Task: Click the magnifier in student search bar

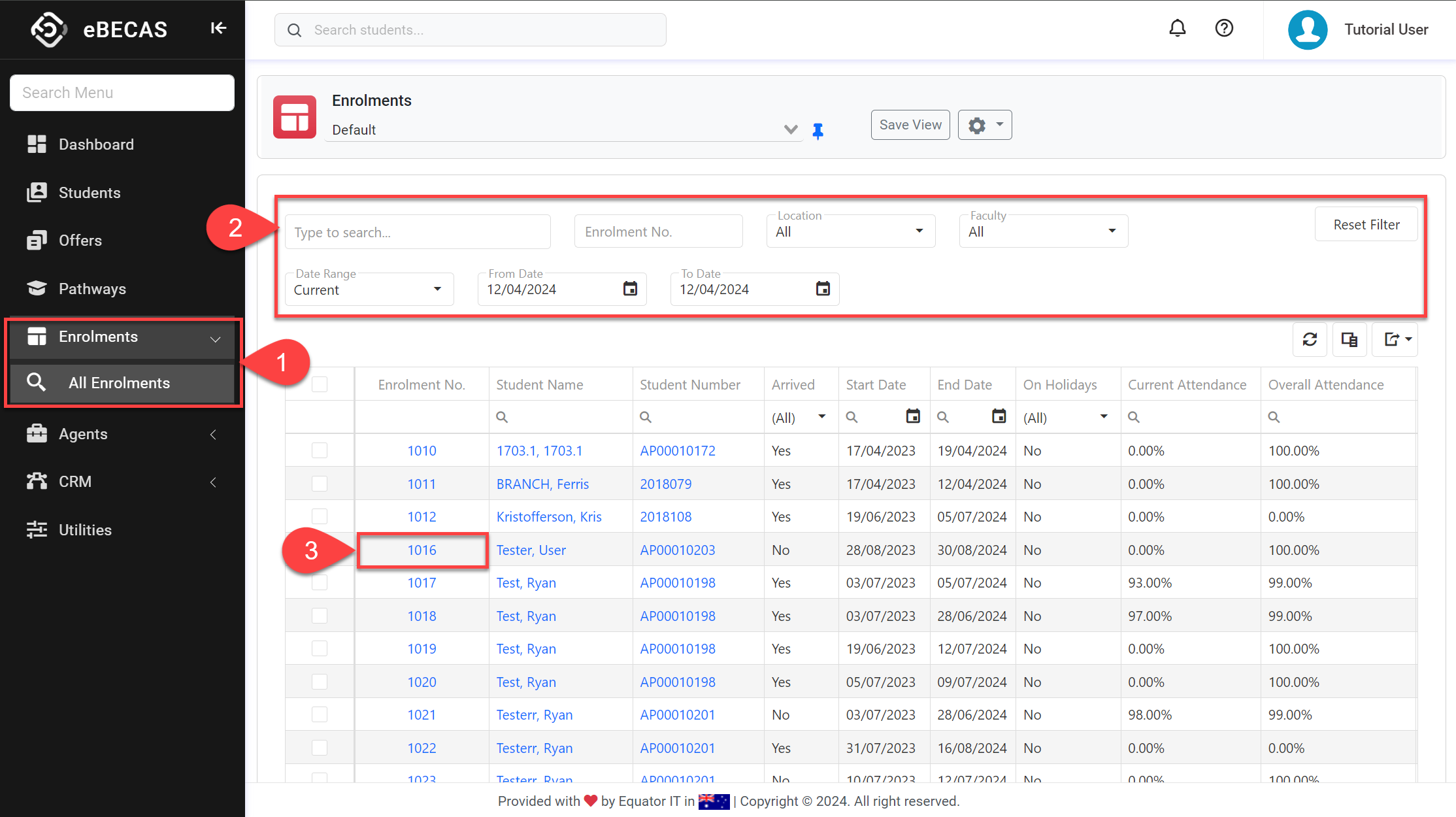Action: point(294,30)
